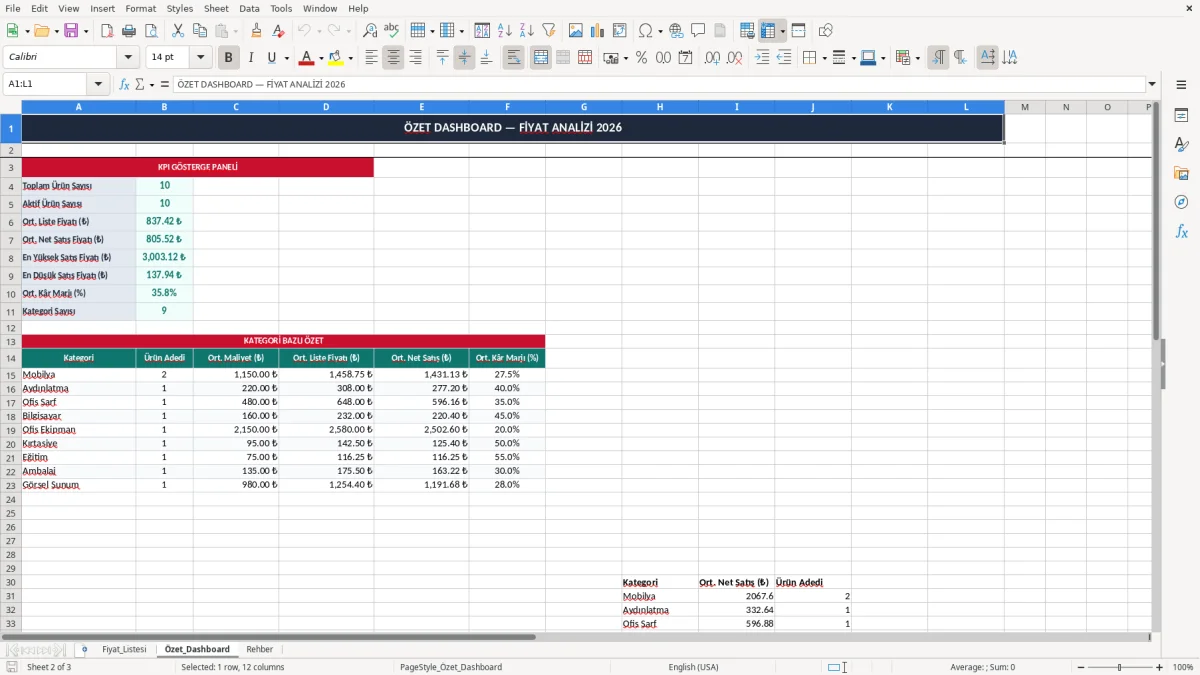The image size is (1200, 675).
Task: Toggle Wrap Text option
Action: point(514,58)
